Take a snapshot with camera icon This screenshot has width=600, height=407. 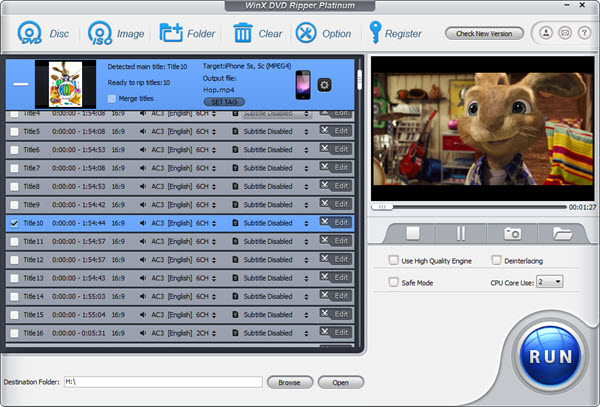512,233
